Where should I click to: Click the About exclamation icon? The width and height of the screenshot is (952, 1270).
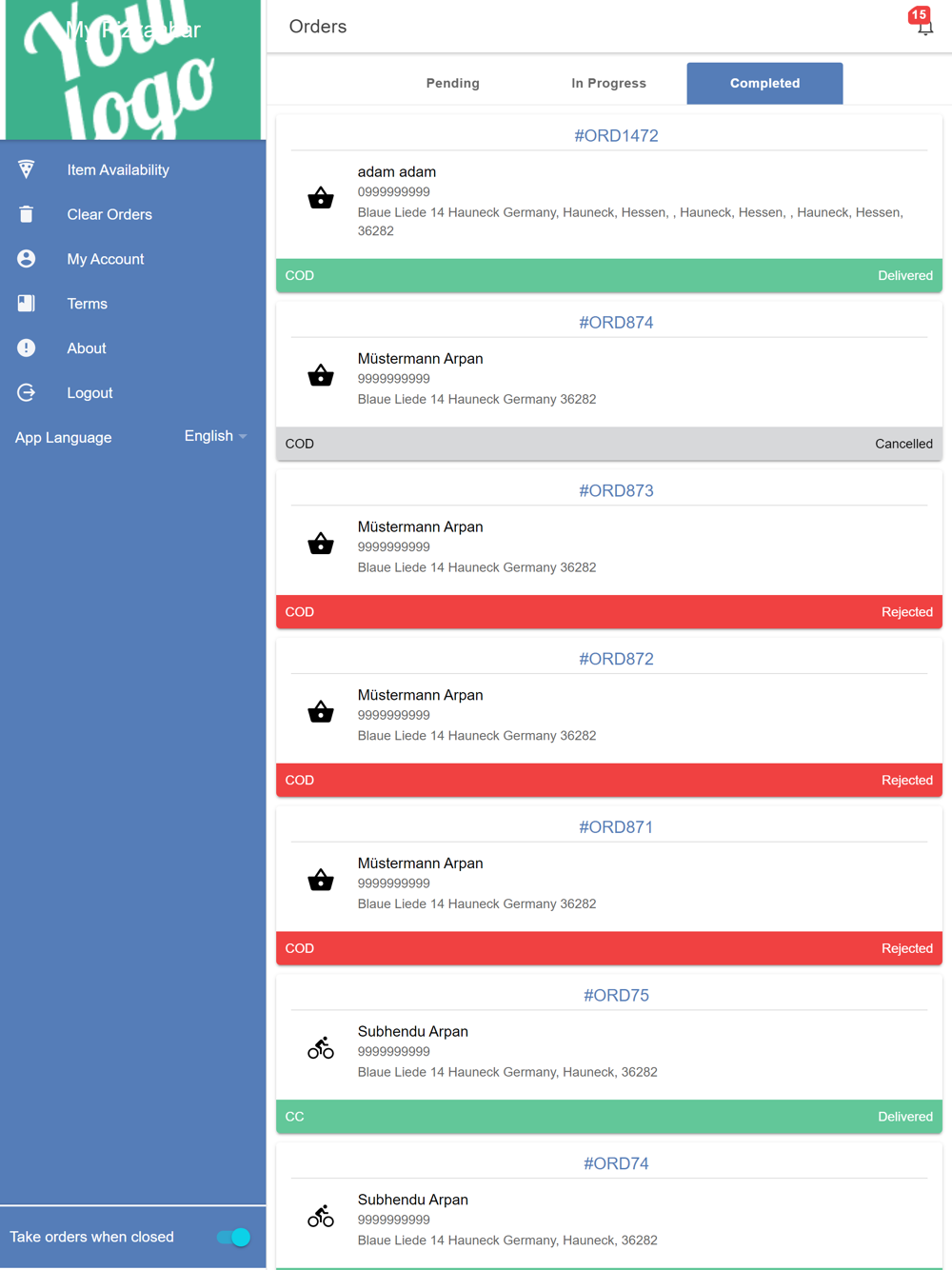coord(27,348)
